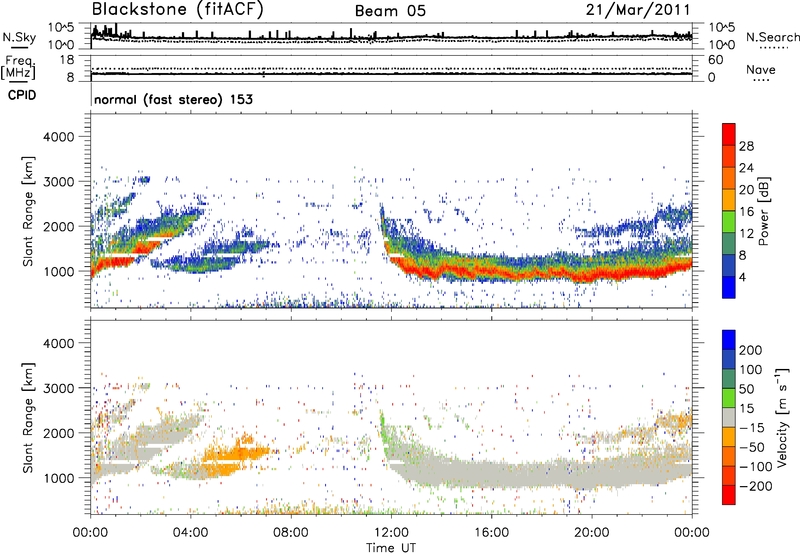
Task: Select the bright red top segment of power bar
Action: [x=729, y=134]
